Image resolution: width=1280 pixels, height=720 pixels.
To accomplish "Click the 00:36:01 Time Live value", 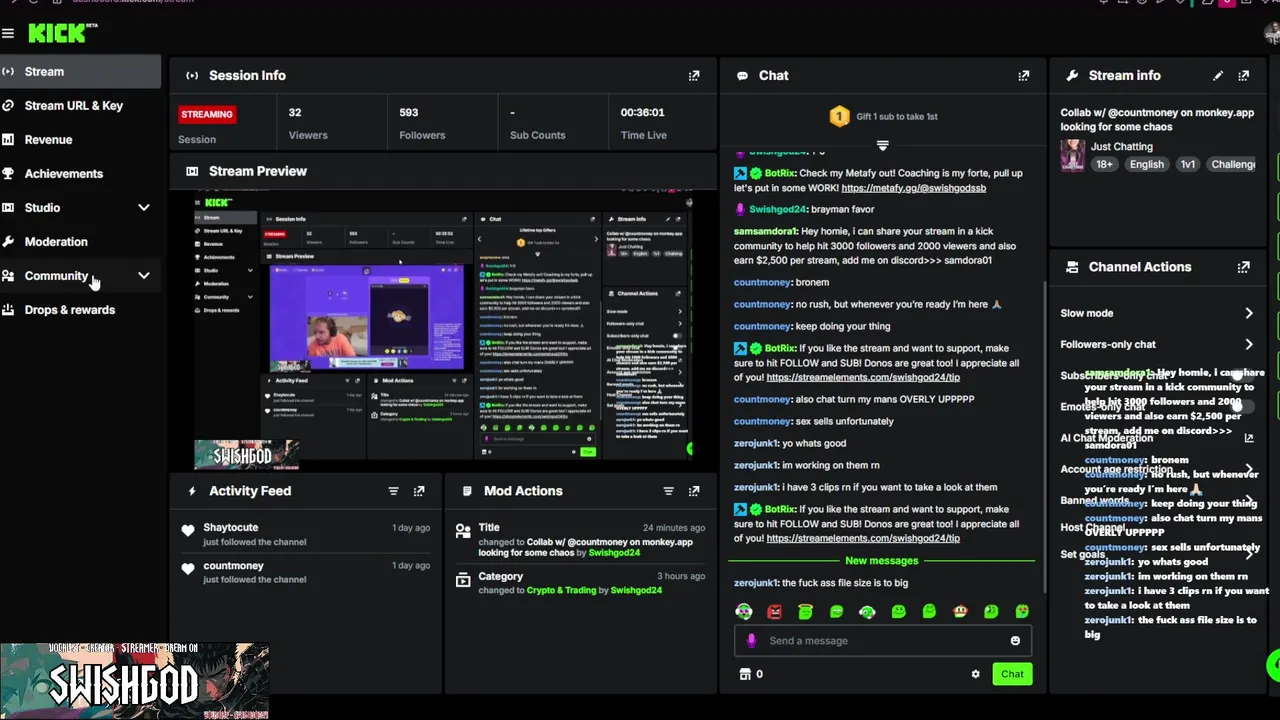I will tap(642, 113).
